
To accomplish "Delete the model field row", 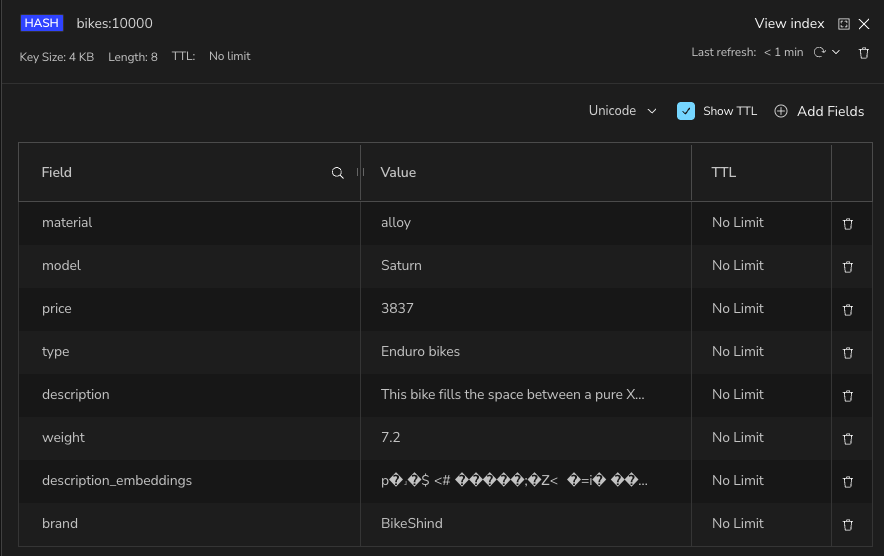I will pos(847,267).
